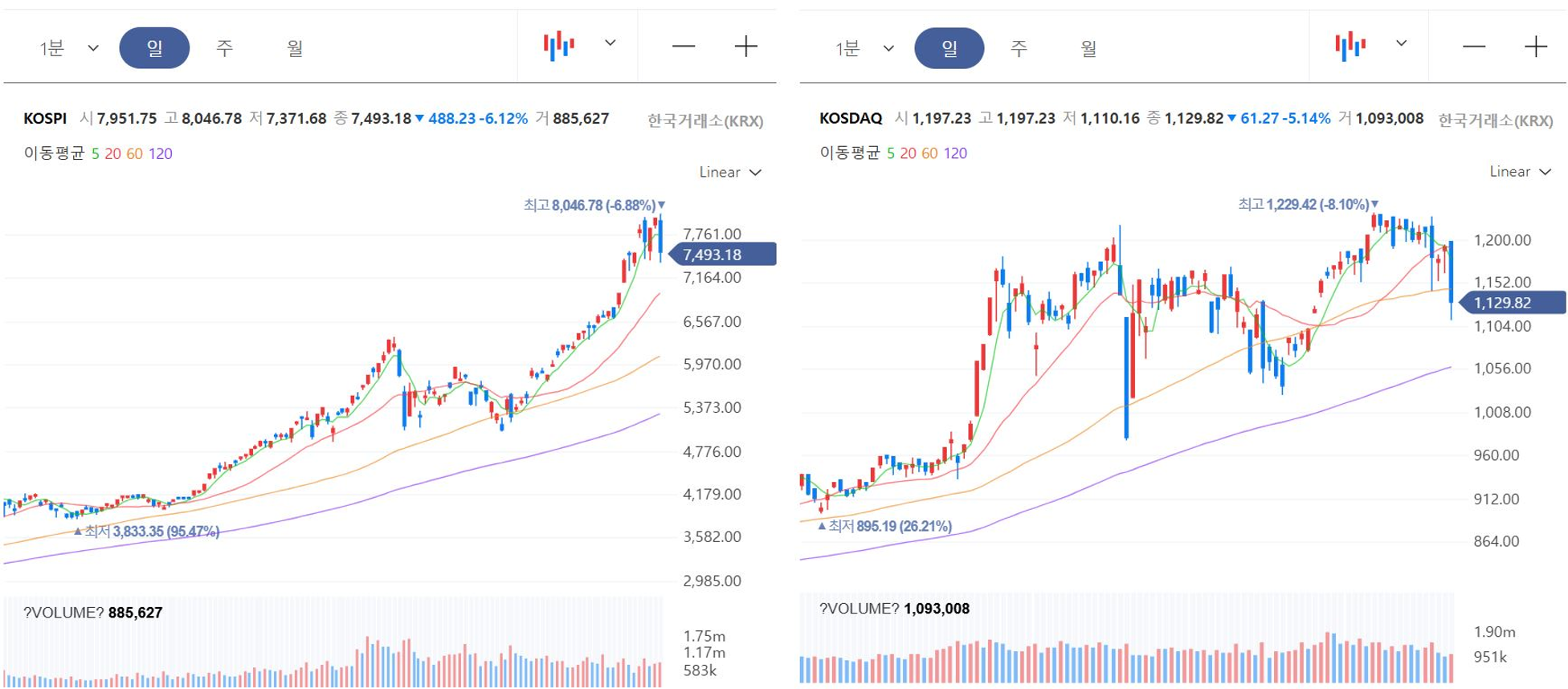Open candlestick chart type icon on KOSDAQ chart
This screenshot has height=689, width=1568.
(1350, 46)
